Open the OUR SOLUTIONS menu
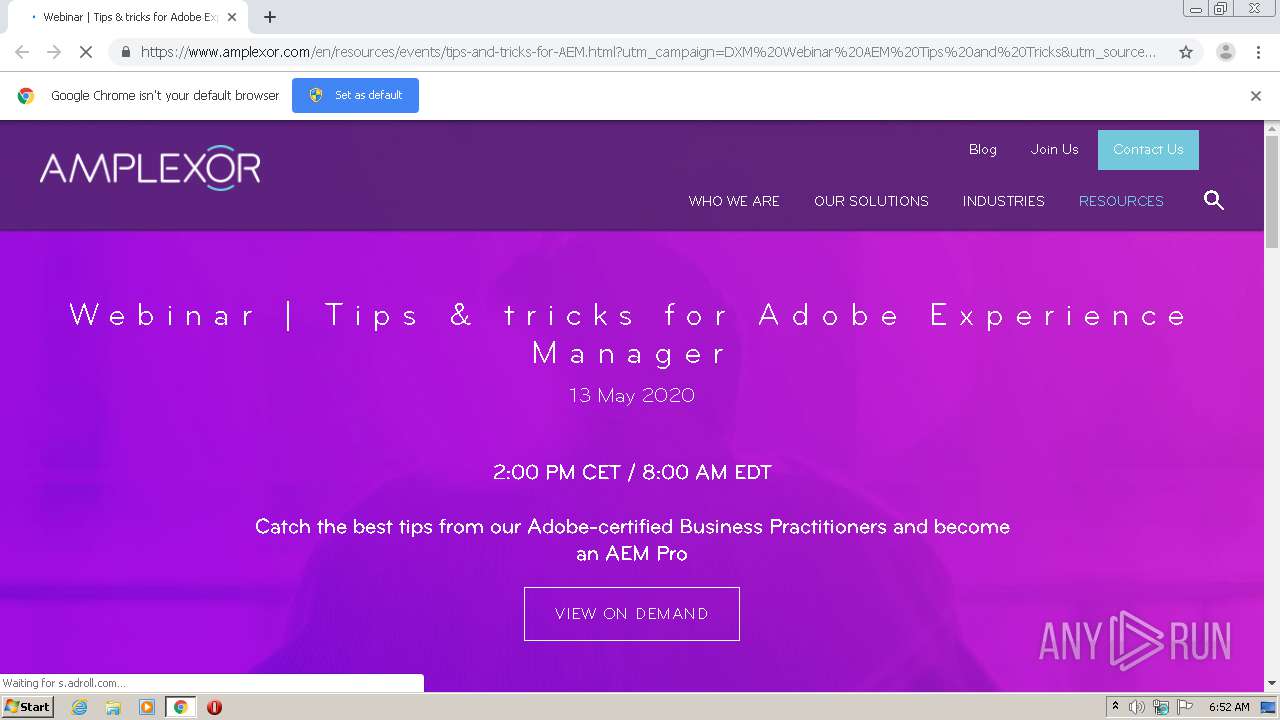 click(x=871, y=201)
